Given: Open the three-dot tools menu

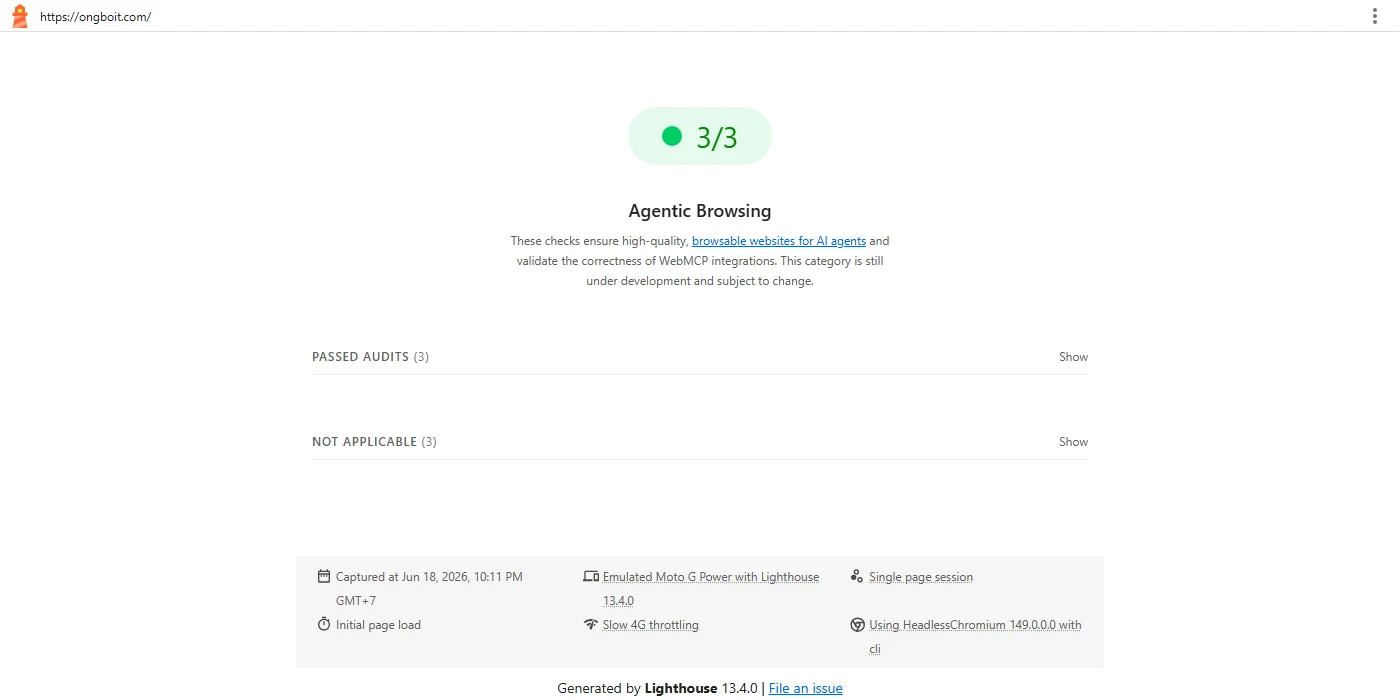Looking at the screenshot, I should pos(1375,16).
